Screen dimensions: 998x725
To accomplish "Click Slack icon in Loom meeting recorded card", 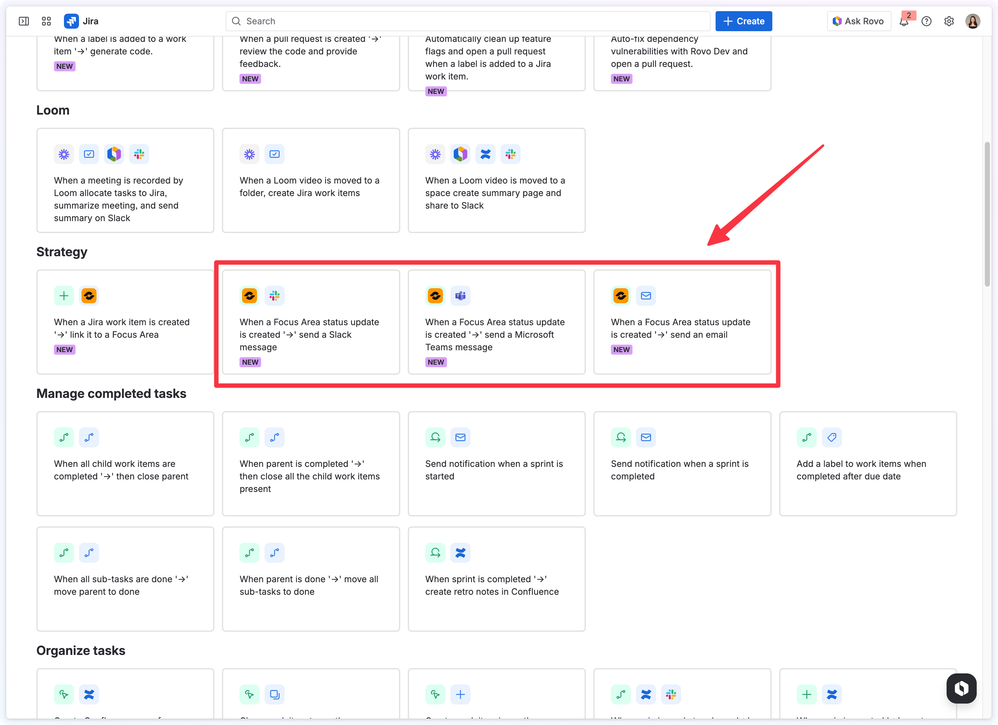I will (139, 154).
